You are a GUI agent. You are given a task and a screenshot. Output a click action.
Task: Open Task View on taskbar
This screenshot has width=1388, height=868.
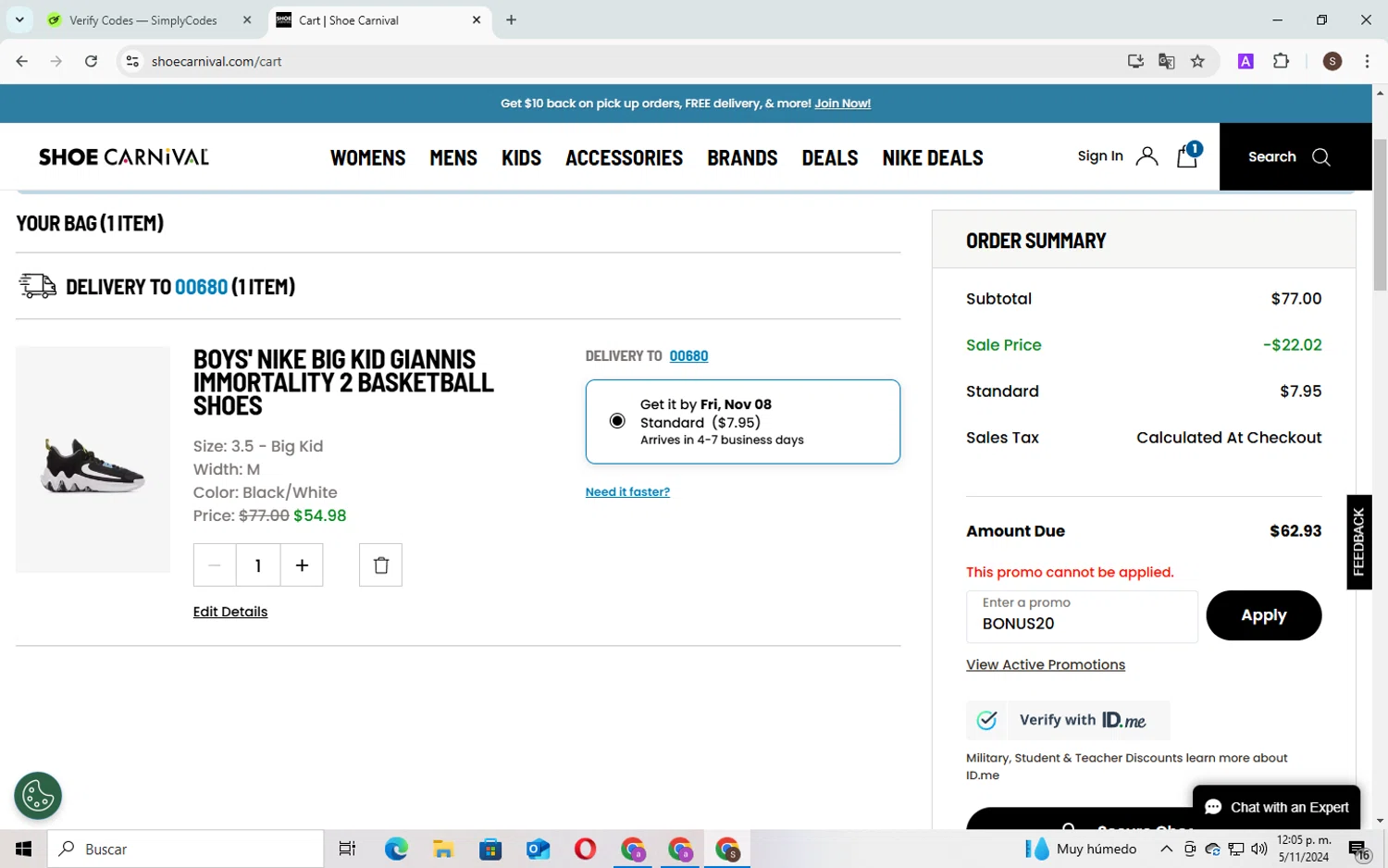[348, 849]
